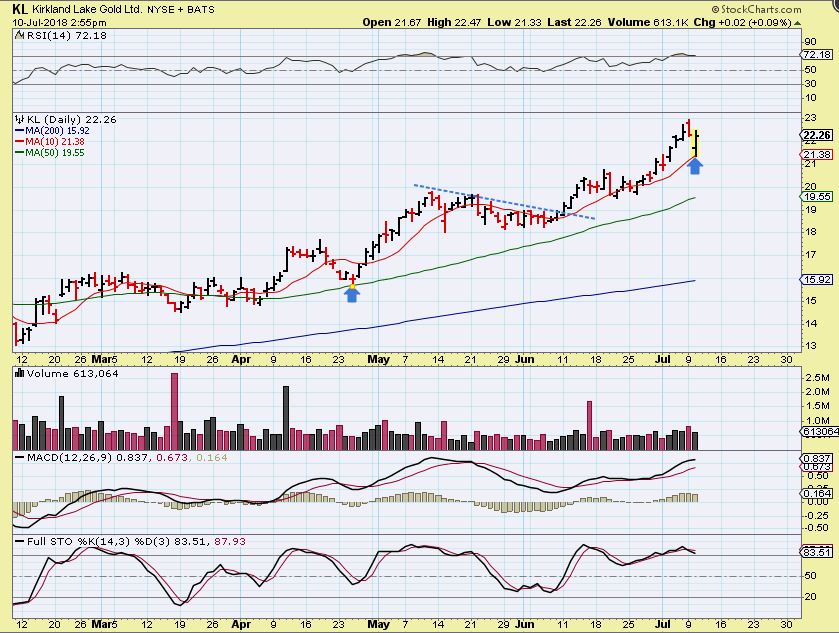The height and width of the screenshot is (633, 839).
Task: Click the Last 22.26 header quote
Action: pos(574,22)
